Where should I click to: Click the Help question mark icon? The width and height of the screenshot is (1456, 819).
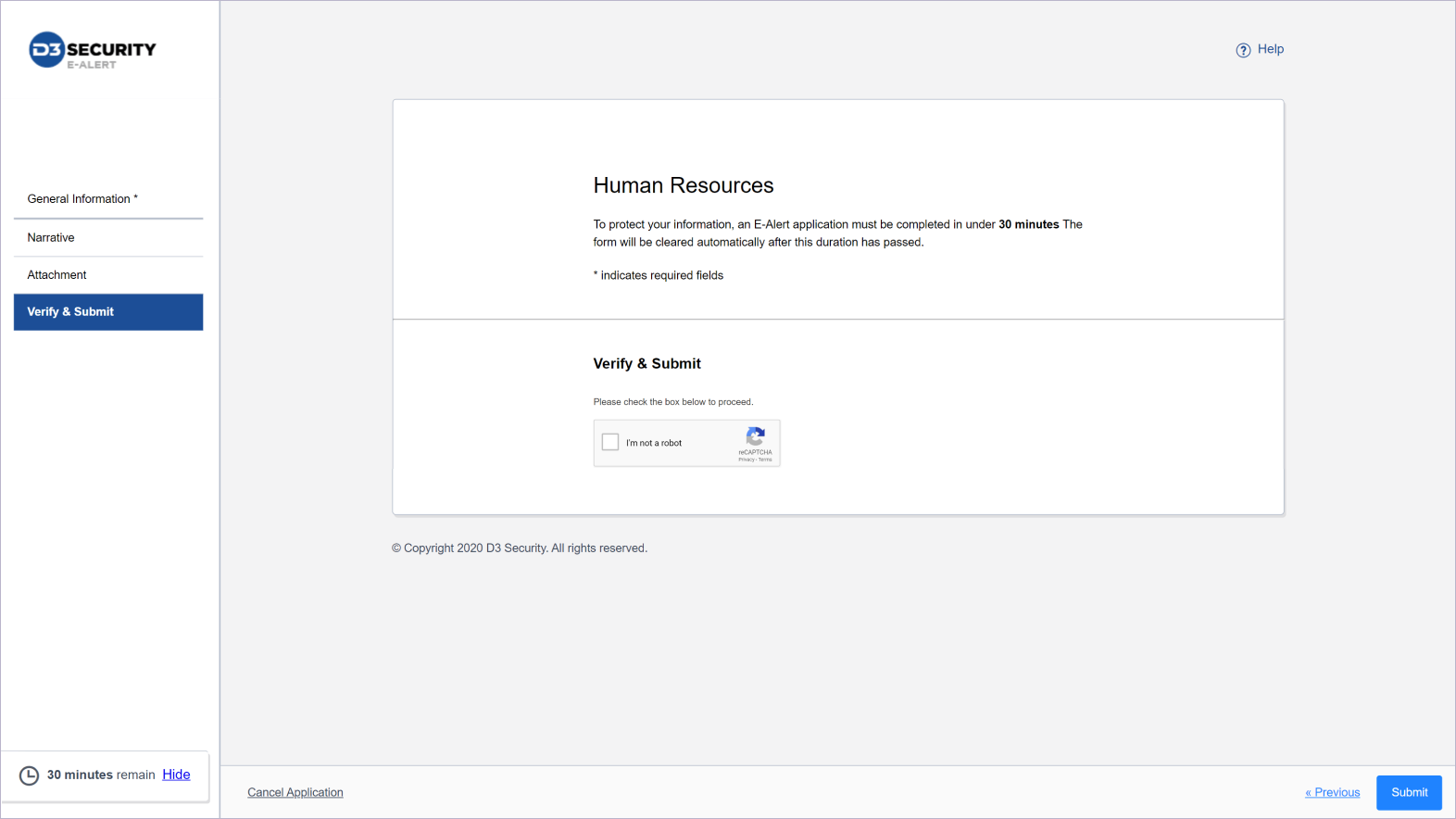tap(1243, 50)
